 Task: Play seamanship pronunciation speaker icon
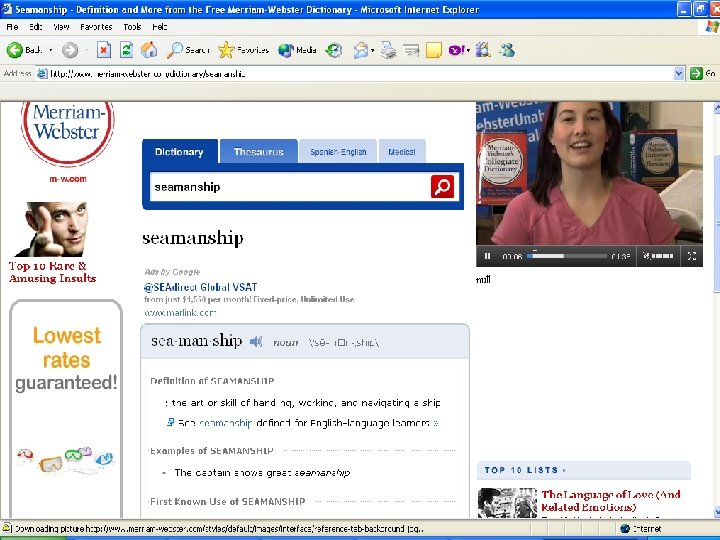click(x=256, y=341)
